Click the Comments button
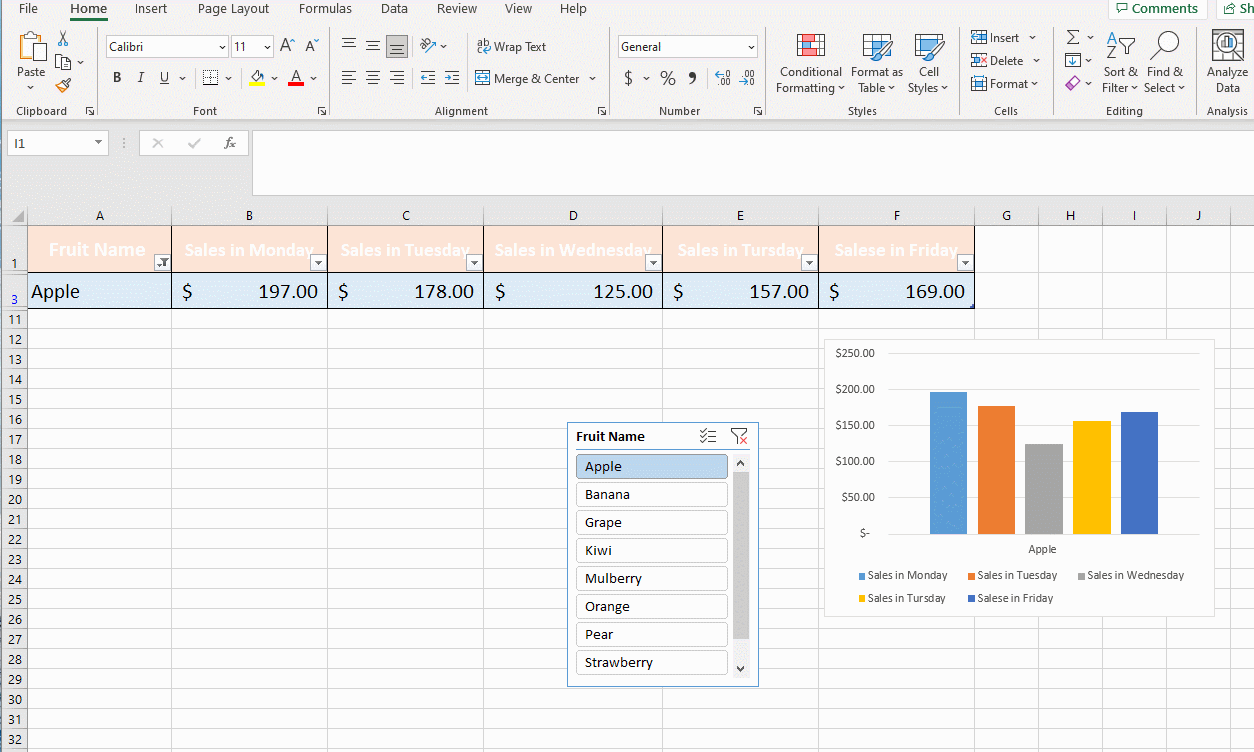The width and height of the screenshot is (1254, 752). tap(1157, 8)
